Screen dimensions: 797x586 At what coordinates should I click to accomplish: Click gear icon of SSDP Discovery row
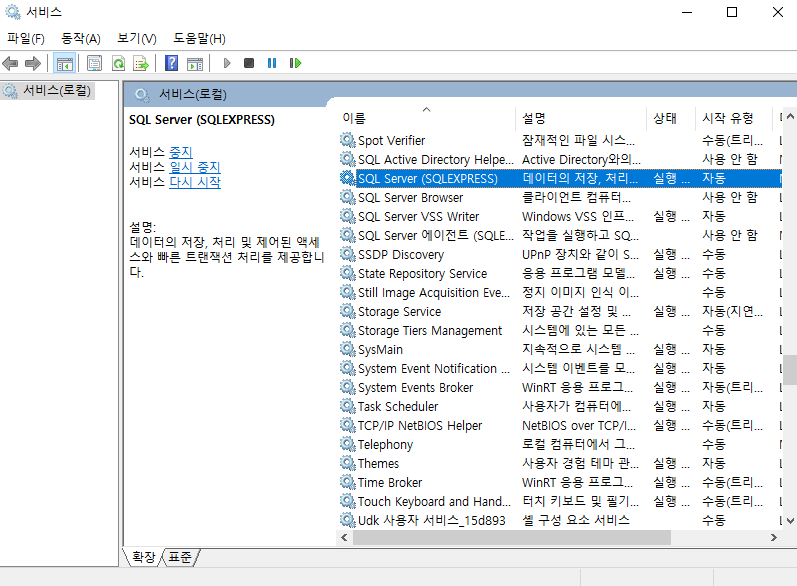point(348,254)
